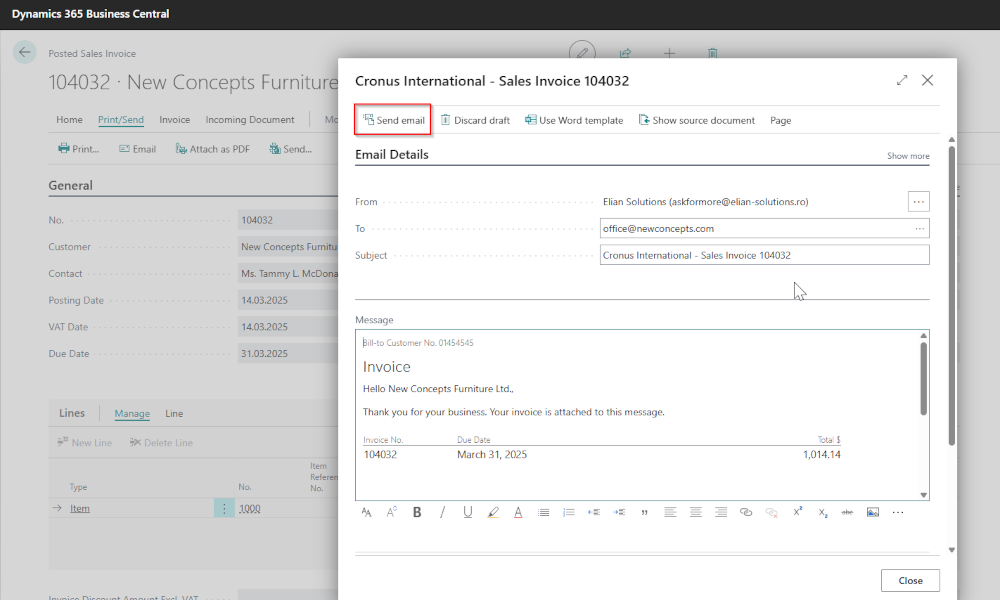Open the Invoice tab

tap(174, 119)
